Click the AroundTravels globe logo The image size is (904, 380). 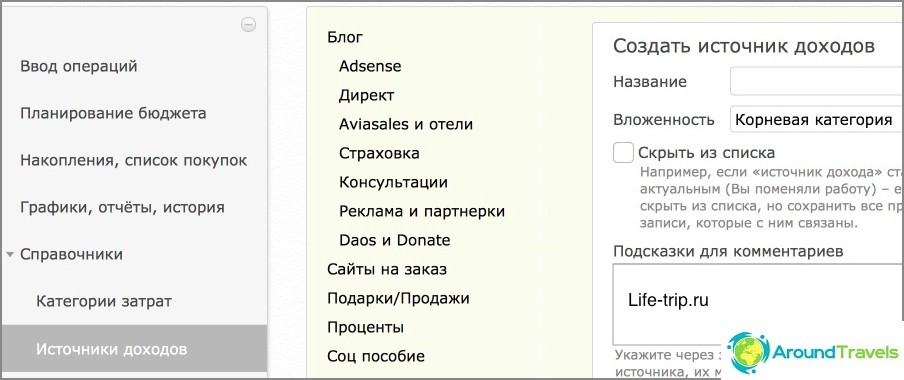pos(748,352)
